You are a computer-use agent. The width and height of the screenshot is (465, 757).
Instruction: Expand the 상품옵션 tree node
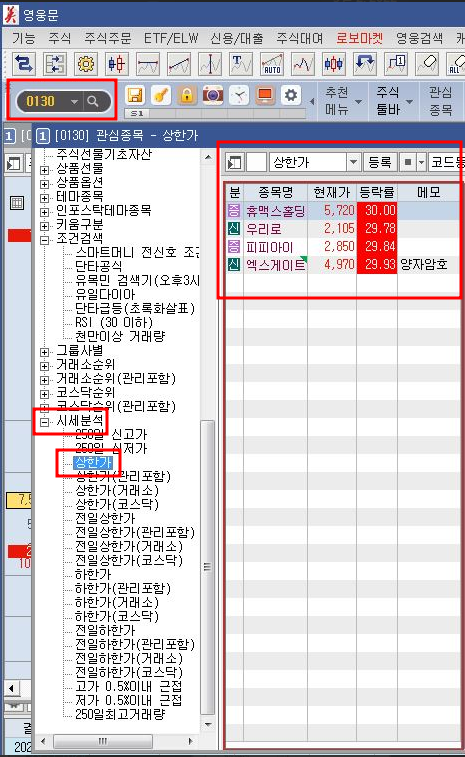tap(44, 184)
